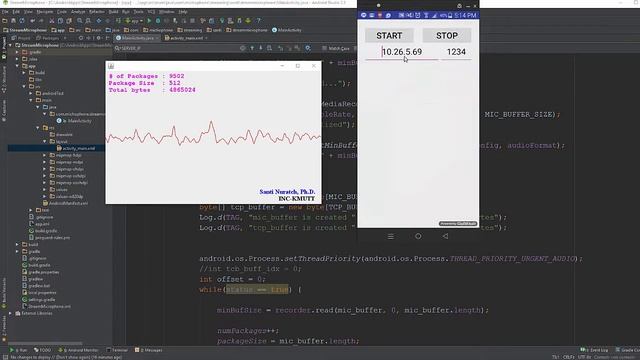Image resolution: width=640 pixels, height=360 pixels.
Task: Click the Find magnifier toolbar icon
Action: tap(80, 20)
